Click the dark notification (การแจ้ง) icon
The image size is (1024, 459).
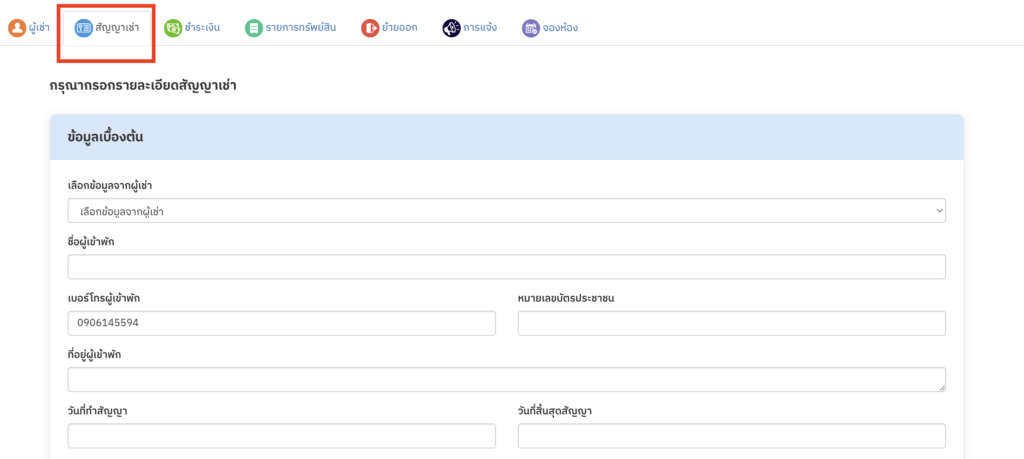click(x=452, y=28)
